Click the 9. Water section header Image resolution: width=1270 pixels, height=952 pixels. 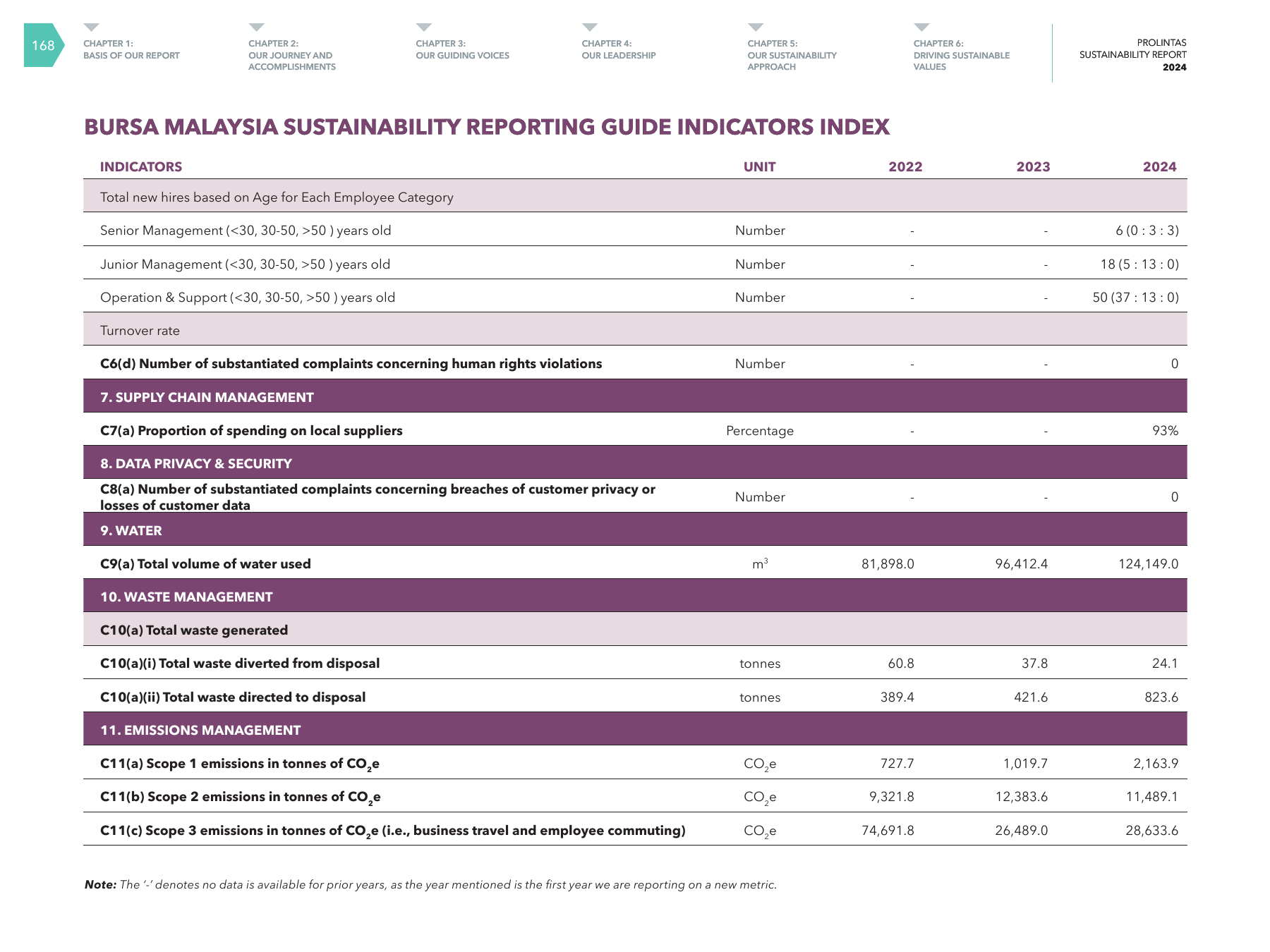[635, 530]
